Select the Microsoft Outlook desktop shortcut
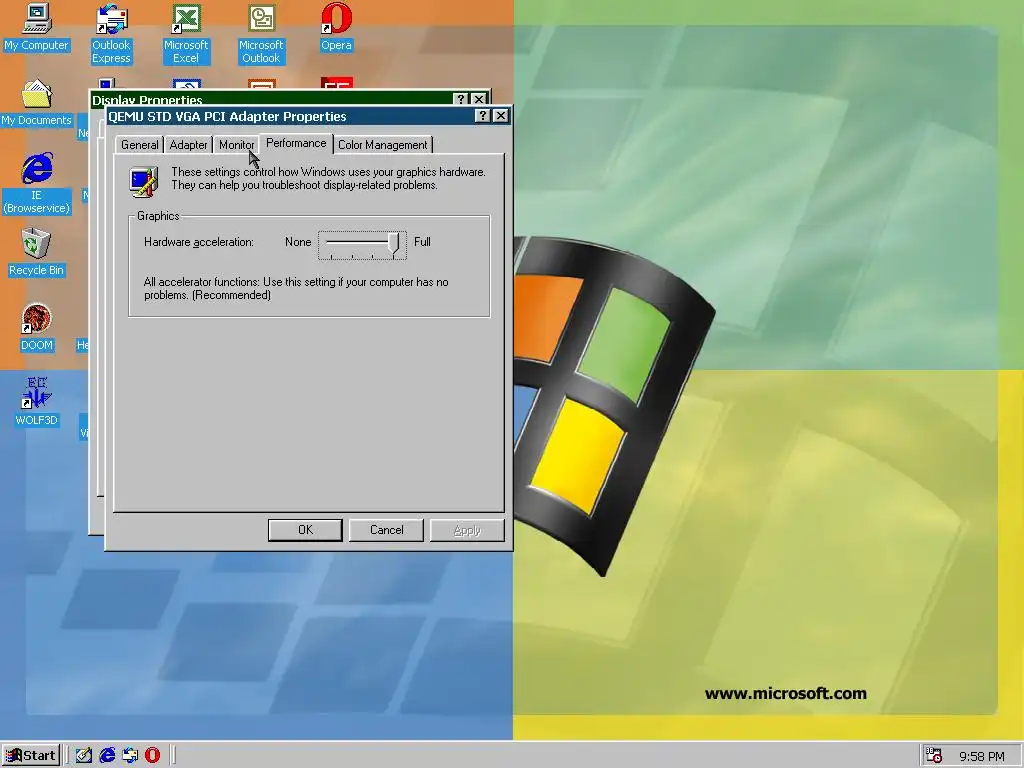 [261, 34]
